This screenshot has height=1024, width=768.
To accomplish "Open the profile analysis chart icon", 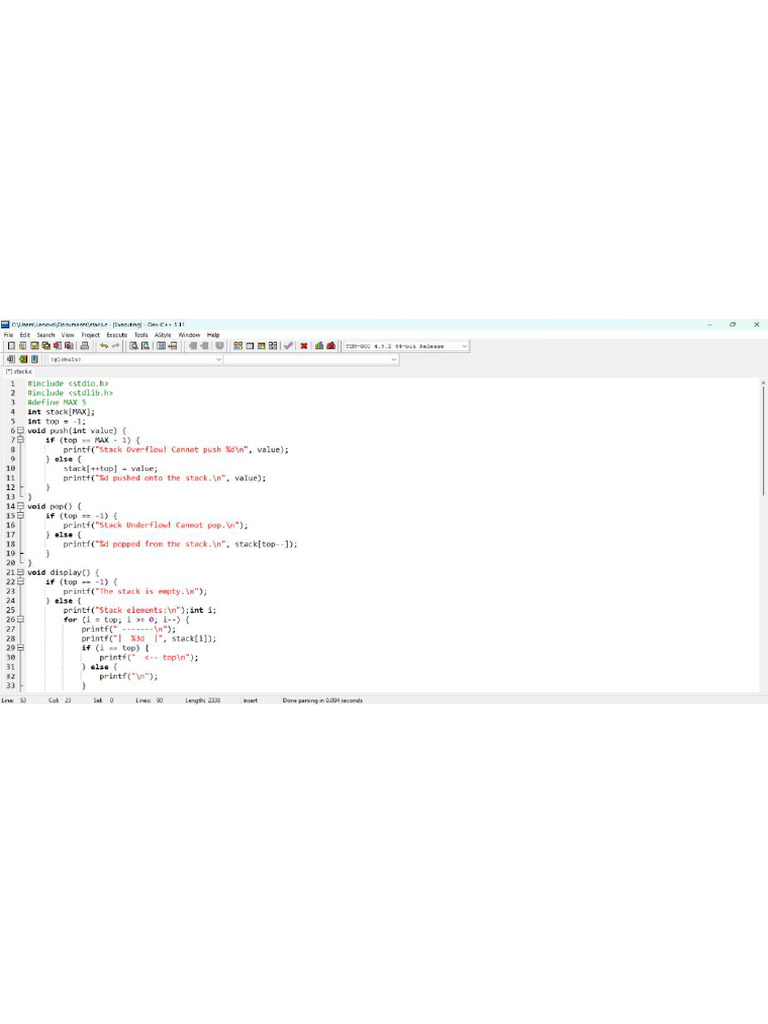I will click(x=319, y=346).
